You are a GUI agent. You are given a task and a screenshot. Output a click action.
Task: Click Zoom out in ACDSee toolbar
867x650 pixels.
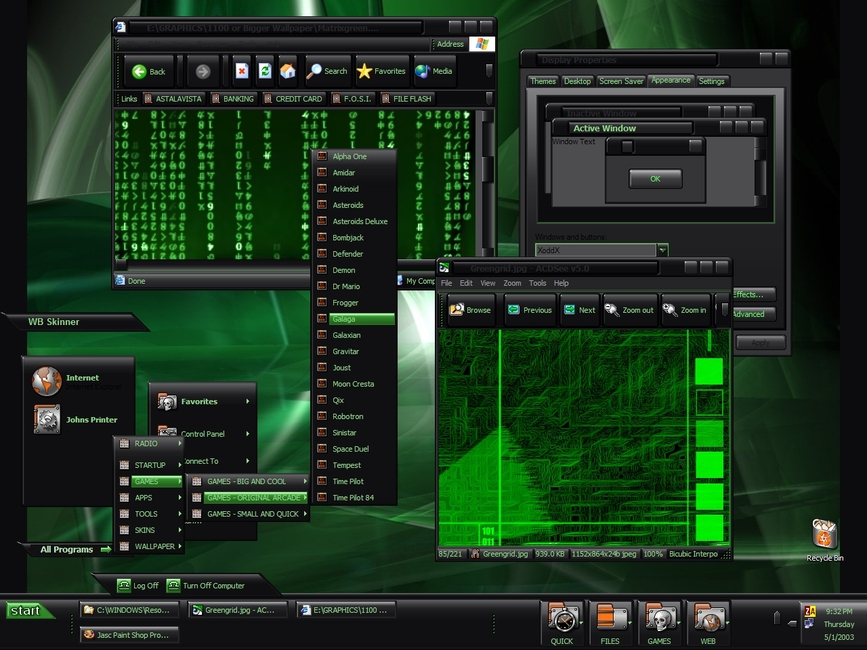[x=630, y=310]
